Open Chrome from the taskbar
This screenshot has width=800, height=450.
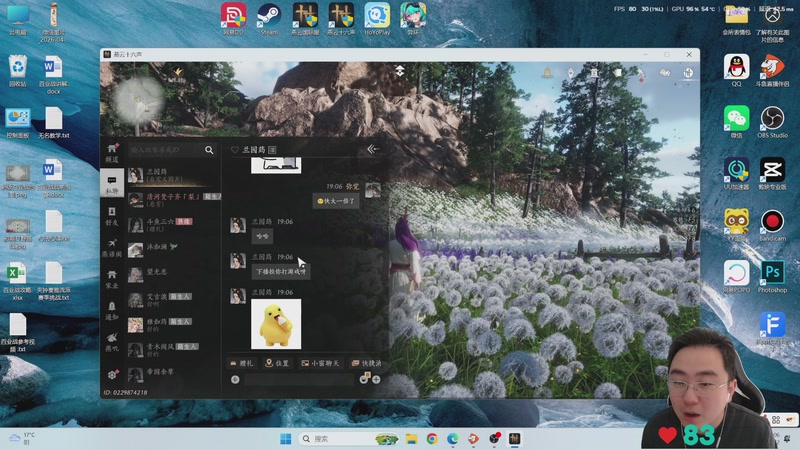point(432,439)
